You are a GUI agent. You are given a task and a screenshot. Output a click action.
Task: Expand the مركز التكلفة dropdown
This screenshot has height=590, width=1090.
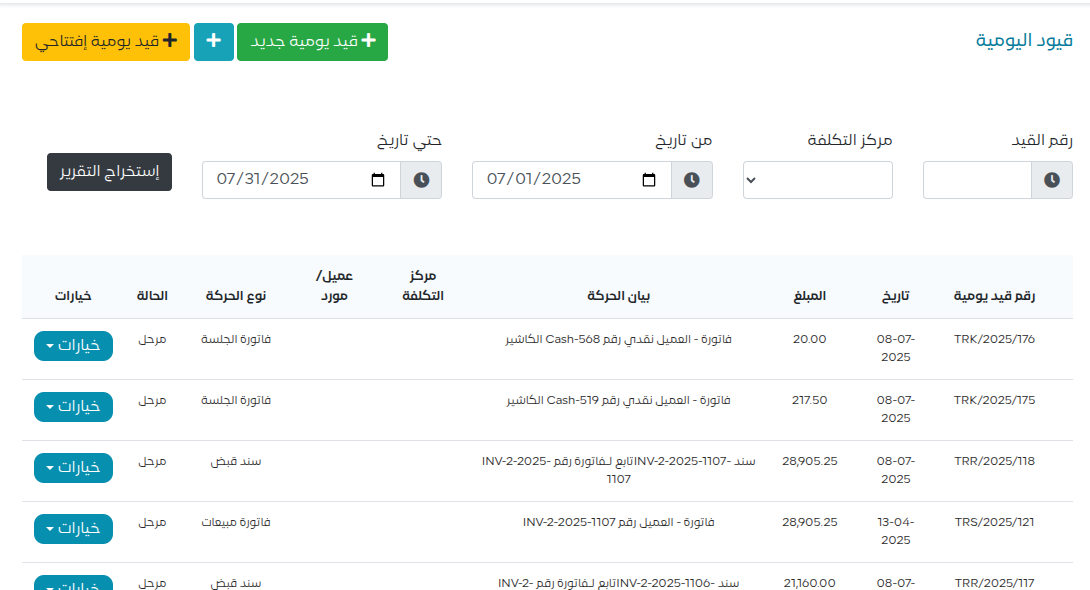[817, 180]
